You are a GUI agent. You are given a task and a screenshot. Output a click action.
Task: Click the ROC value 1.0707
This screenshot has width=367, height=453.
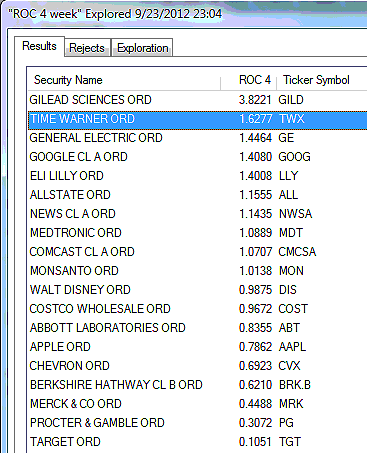(255, 252)
